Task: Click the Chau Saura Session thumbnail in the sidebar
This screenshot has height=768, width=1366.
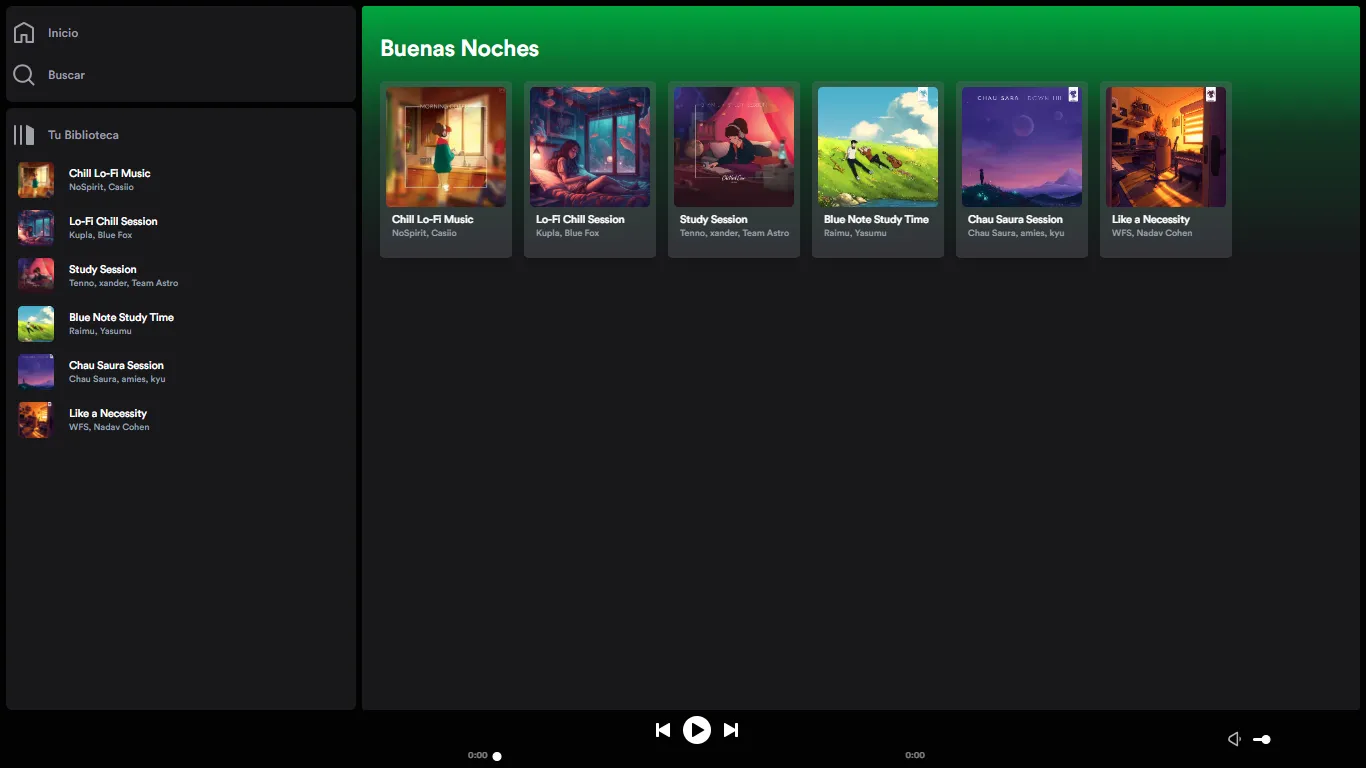Action: click(36, 372)
